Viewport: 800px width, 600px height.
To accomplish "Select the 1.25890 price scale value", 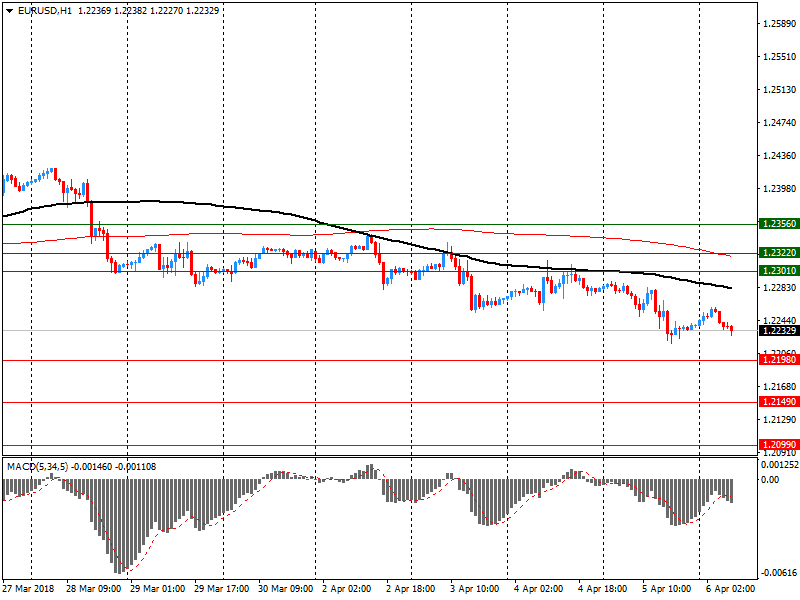I will (x=780, y=23).
